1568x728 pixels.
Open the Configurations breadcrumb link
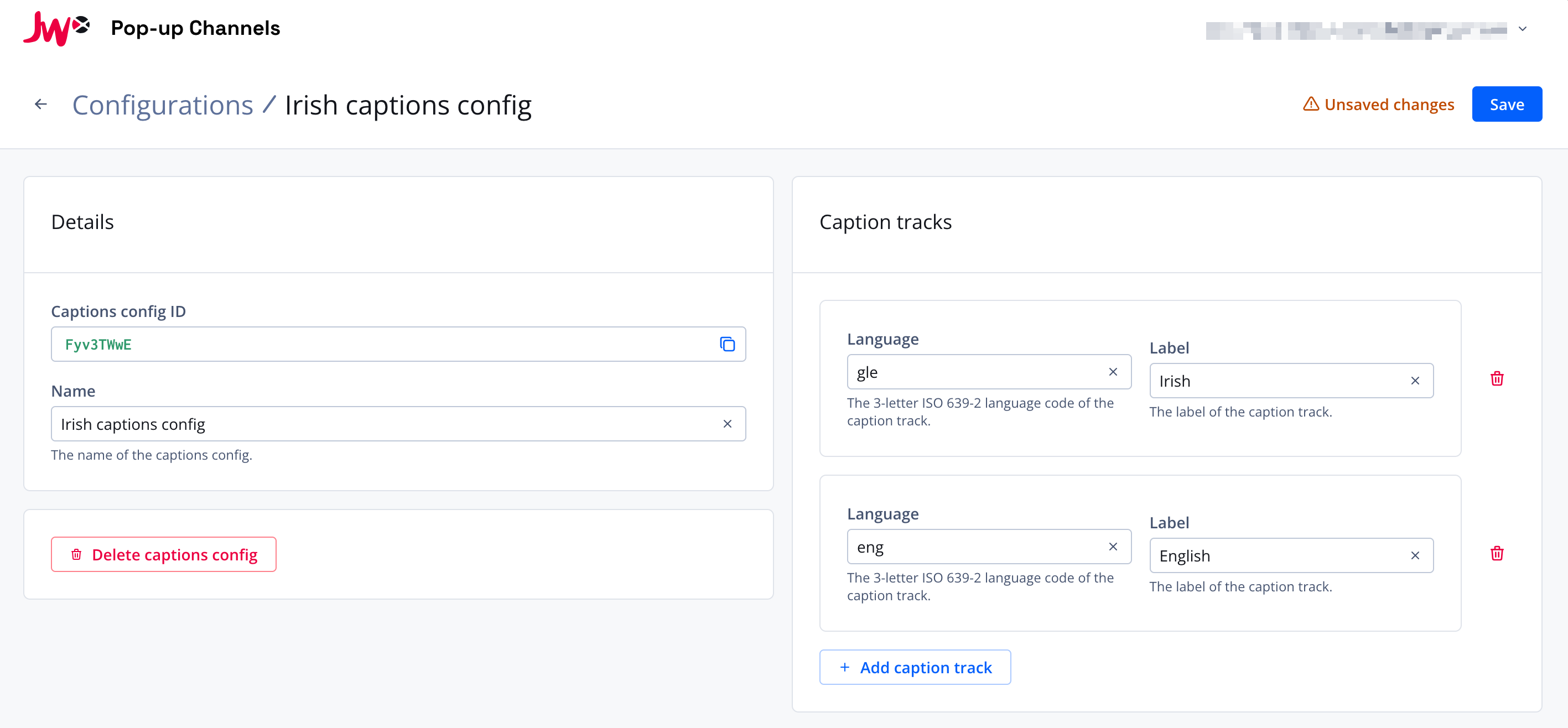163,105
